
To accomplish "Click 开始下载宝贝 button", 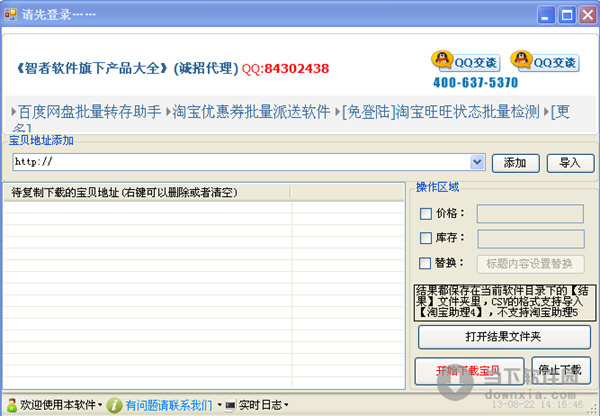I will 469,371.
